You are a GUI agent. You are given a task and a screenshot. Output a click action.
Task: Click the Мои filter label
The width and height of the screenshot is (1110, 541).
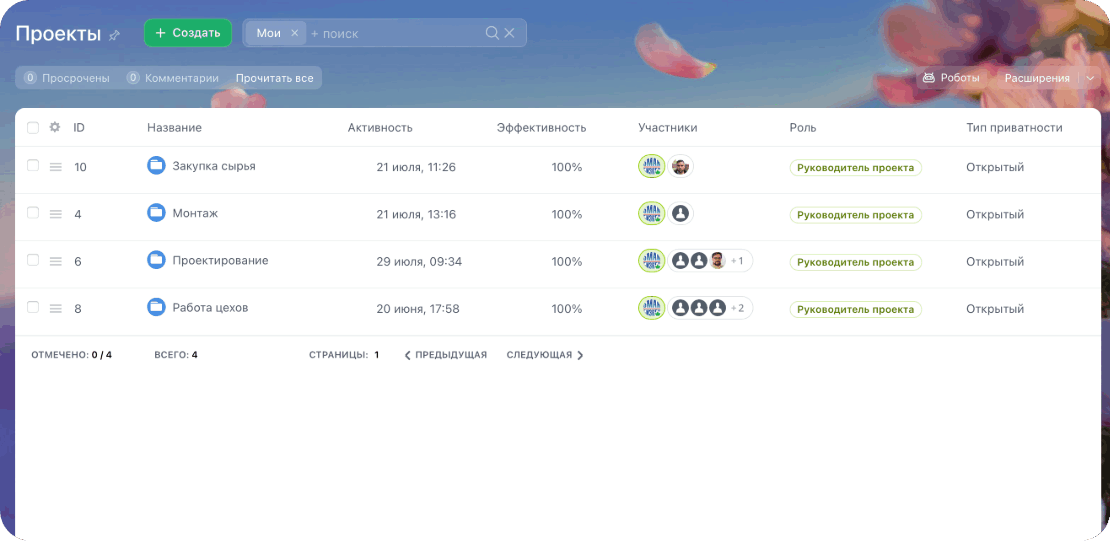[x=268, y=33]
